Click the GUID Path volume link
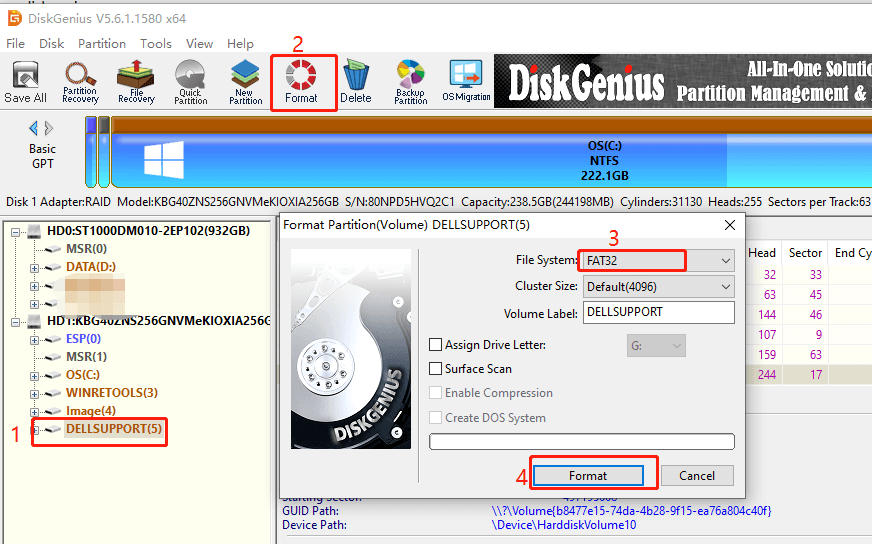Viewport: 872px width, 544px height. tap(631, 511)
